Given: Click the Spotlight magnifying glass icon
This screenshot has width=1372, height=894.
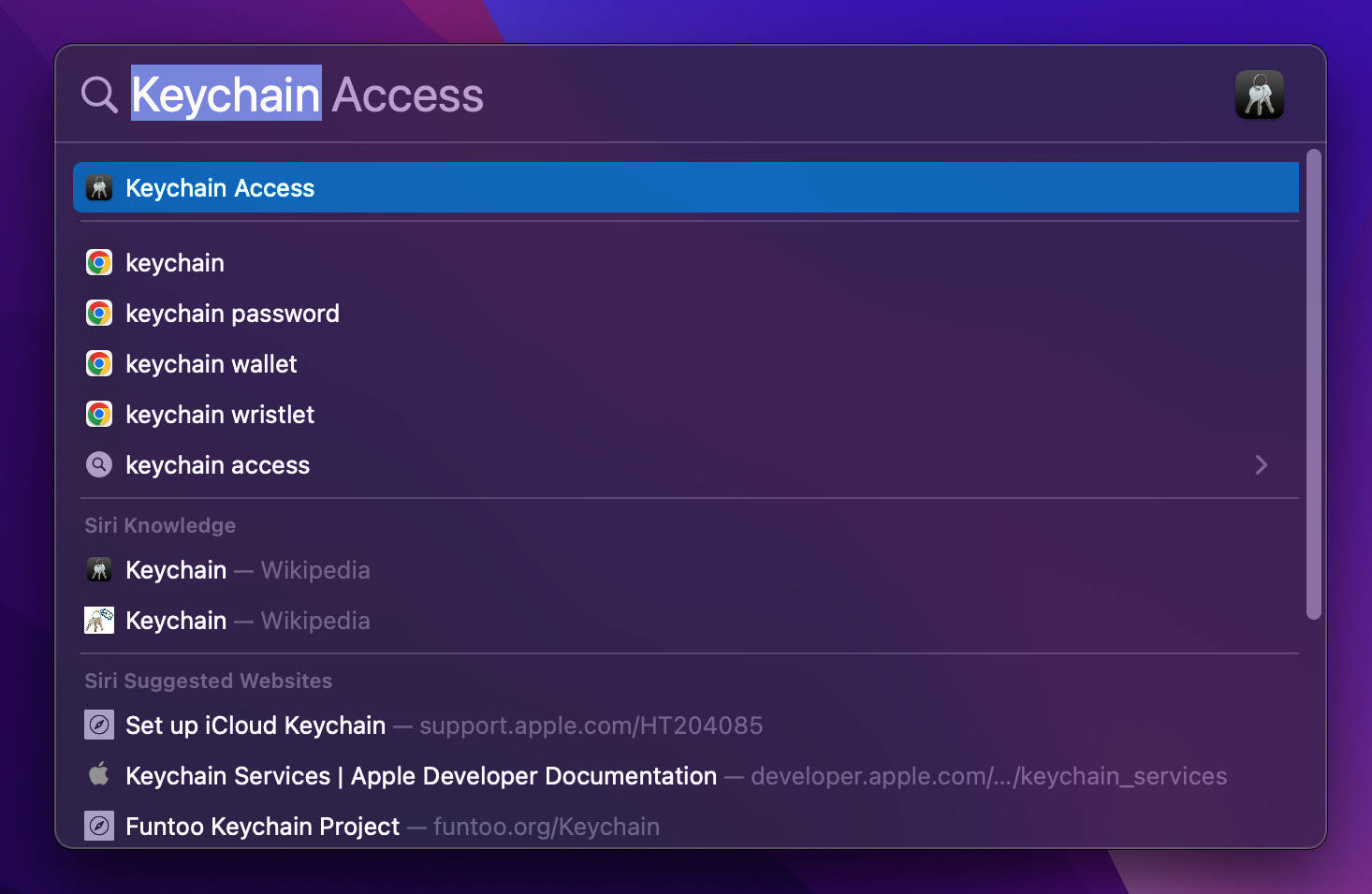Looking at the screenshot, I should coord(99,95).
